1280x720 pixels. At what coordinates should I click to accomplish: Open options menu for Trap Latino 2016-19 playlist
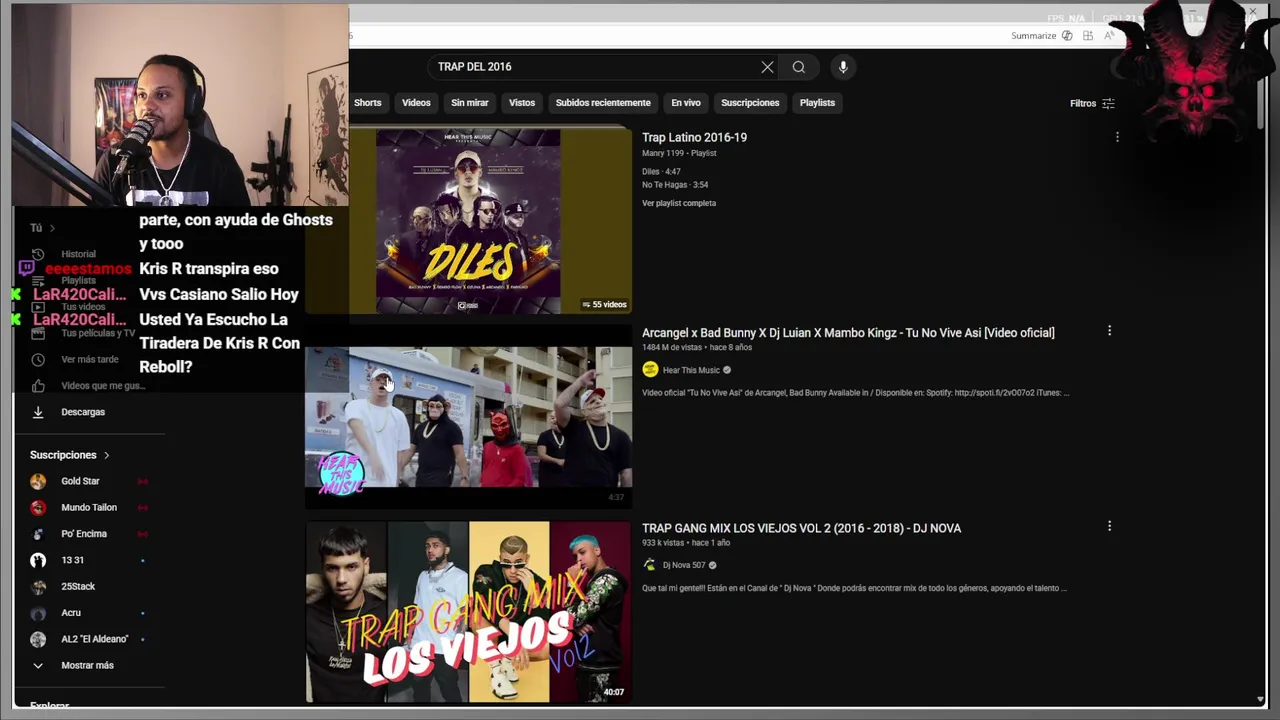1117,137
